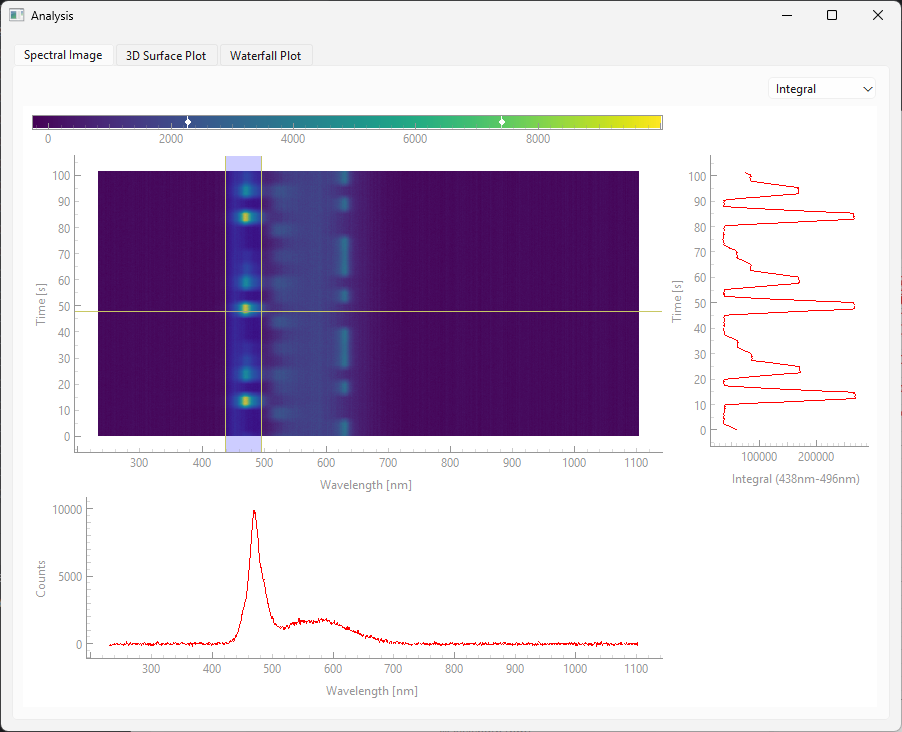
Task: Click the Integral (438nm-496nm) axis label
Action: [795, 479]
